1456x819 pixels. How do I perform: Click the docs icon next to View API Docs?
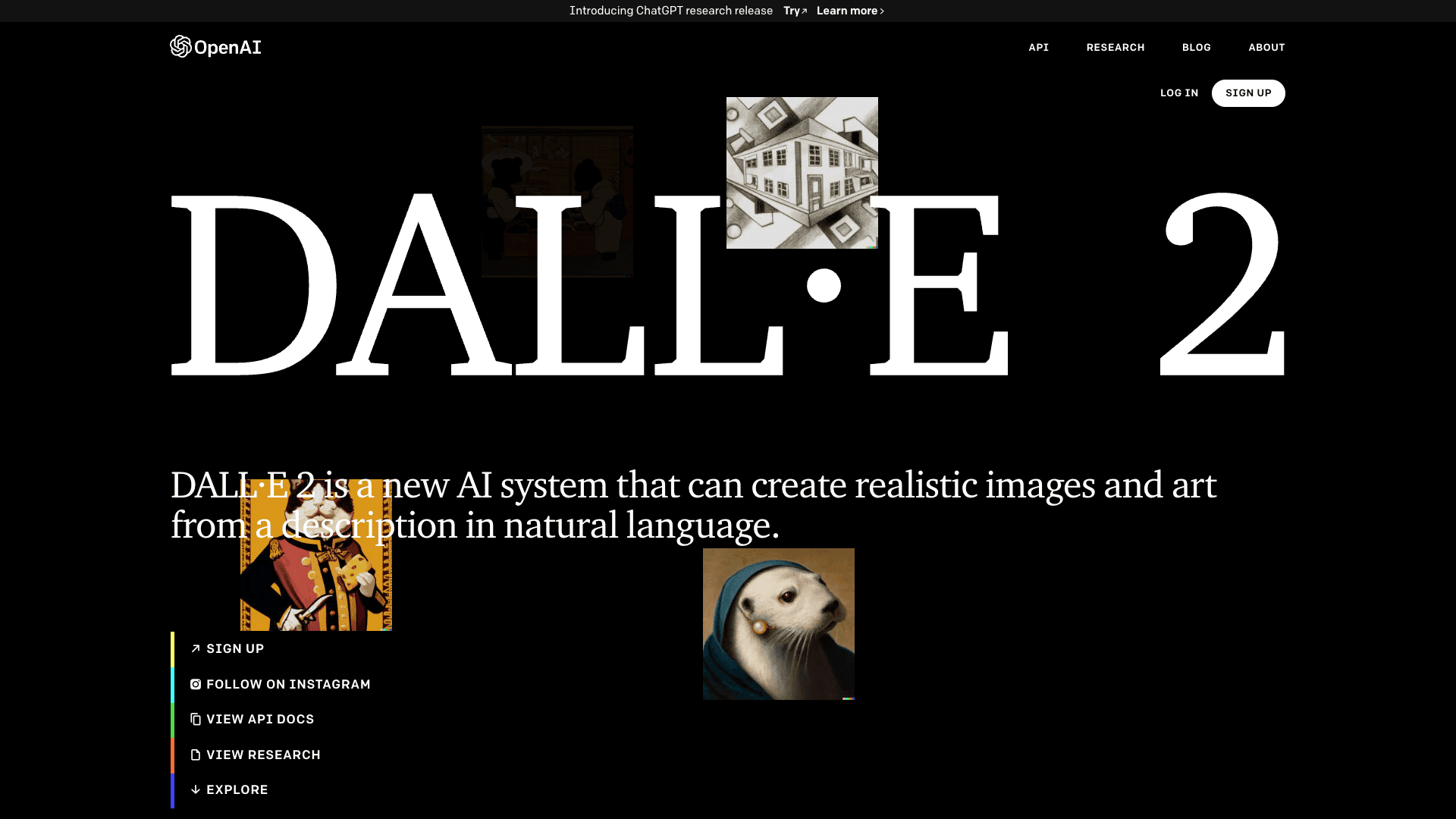196,719
